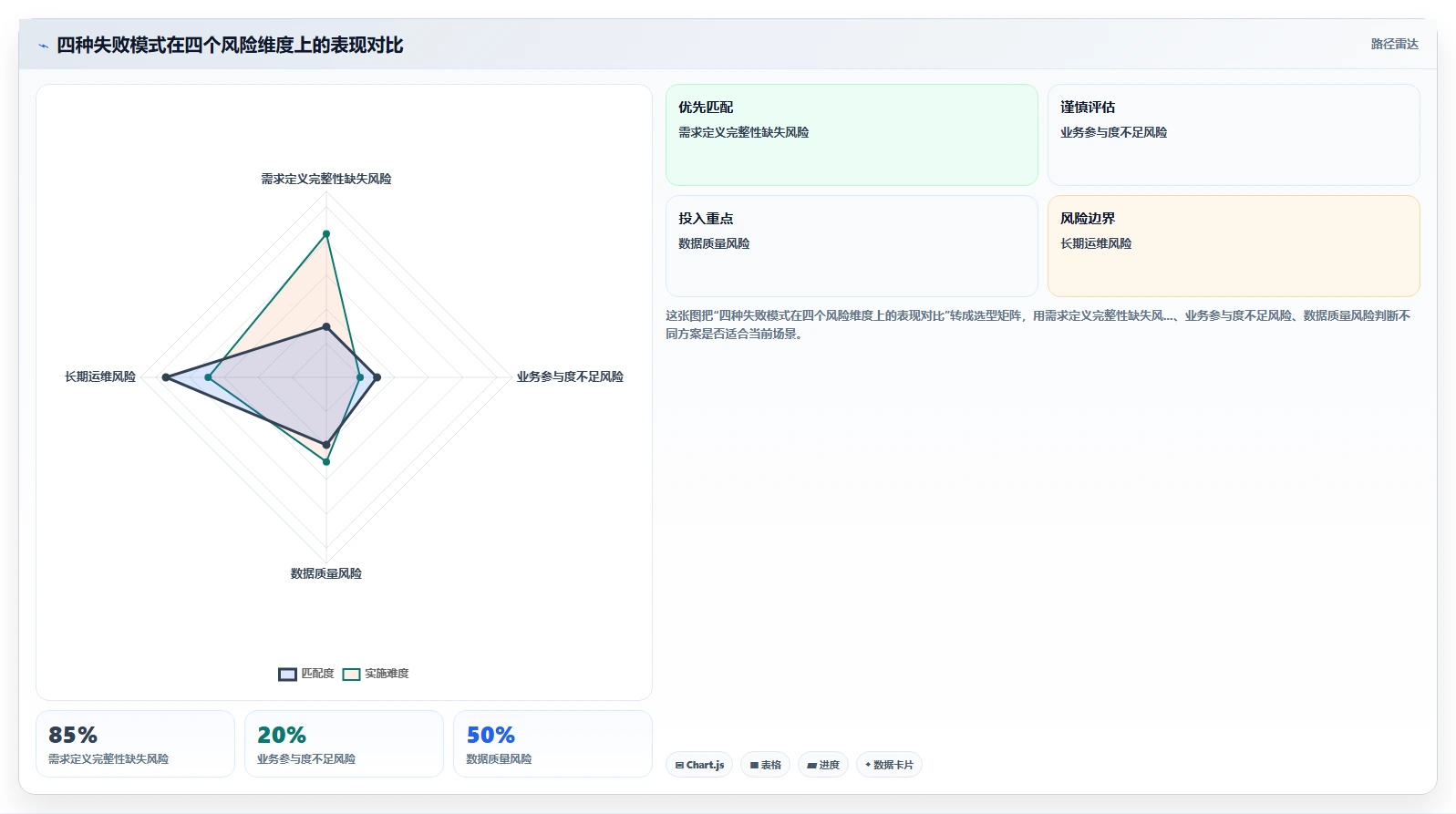Viewport: 1456px width, 814px height.
Task: Click the Chart.js tag
Action: point(699,765)
